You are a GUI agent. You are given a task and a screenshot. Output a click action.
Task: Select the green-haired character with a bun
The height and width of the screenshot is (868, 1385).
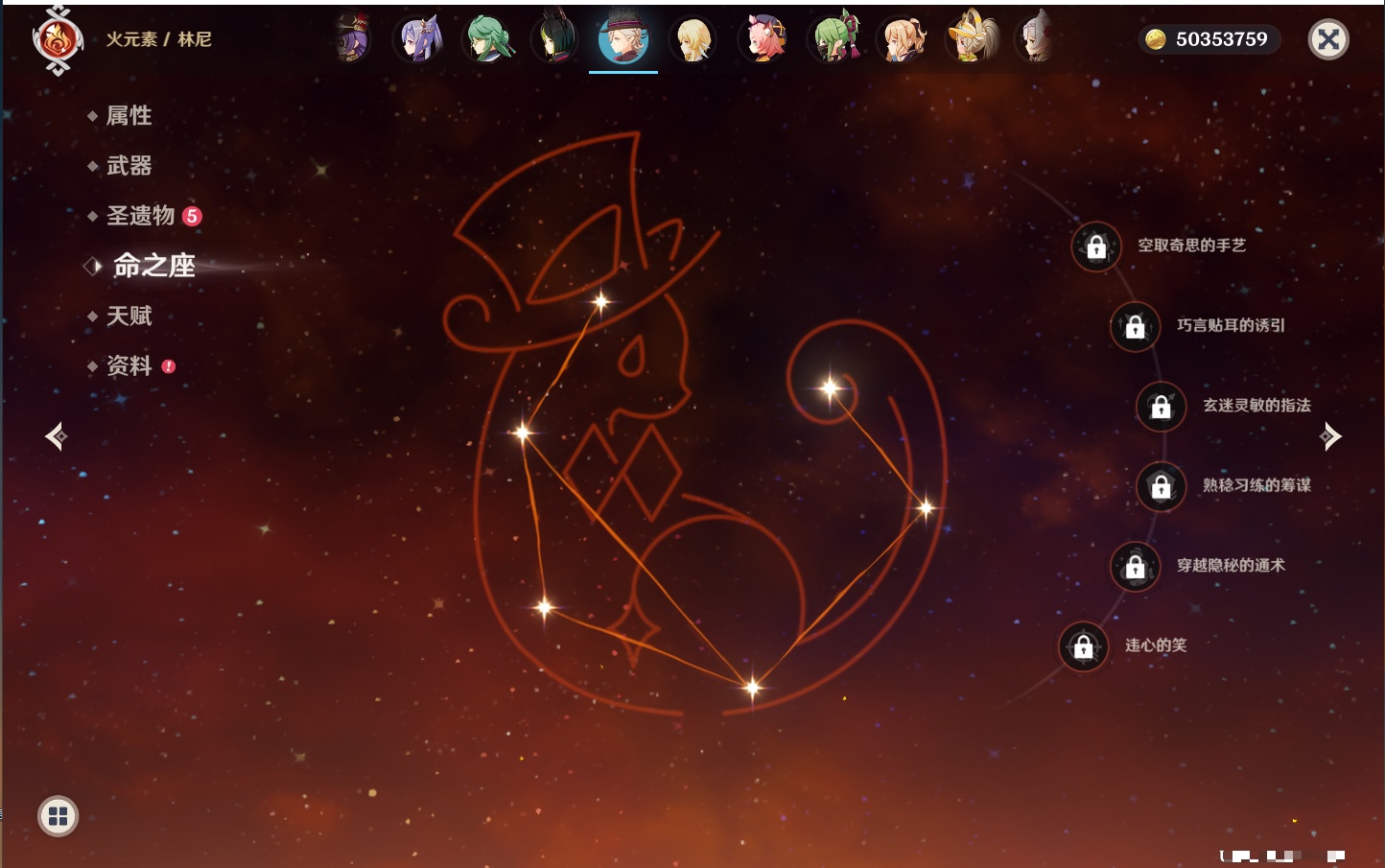(488, 40)
